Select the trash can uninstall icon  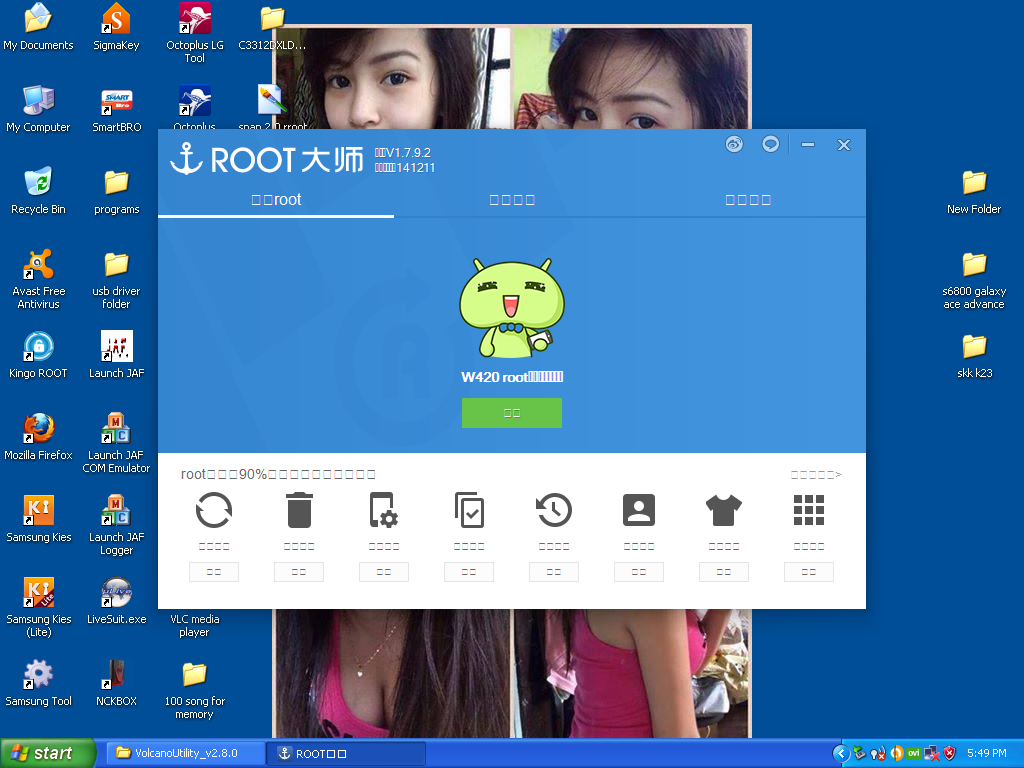click(299, 510)
